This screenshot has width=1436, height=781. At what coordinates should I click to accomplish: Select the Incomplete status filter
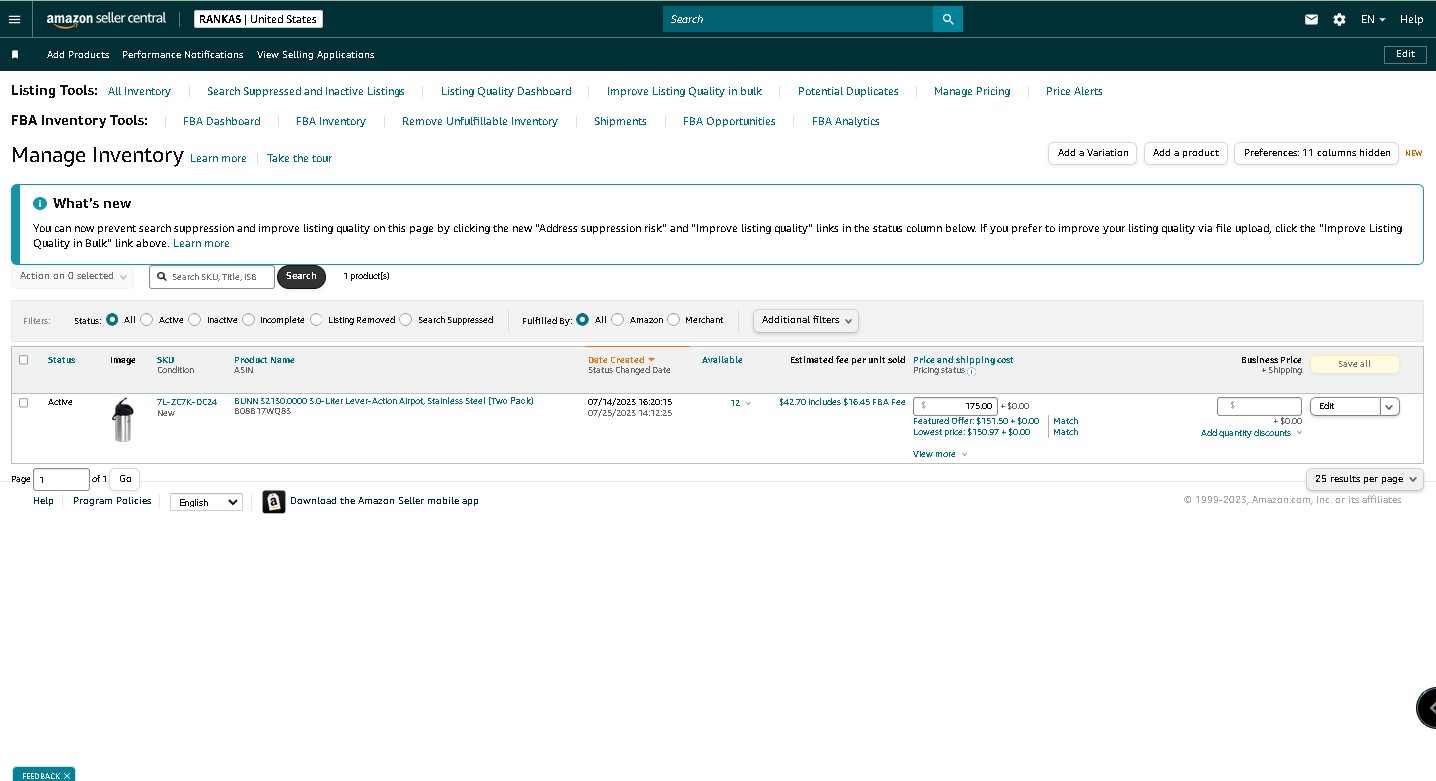tap(248, 320)
